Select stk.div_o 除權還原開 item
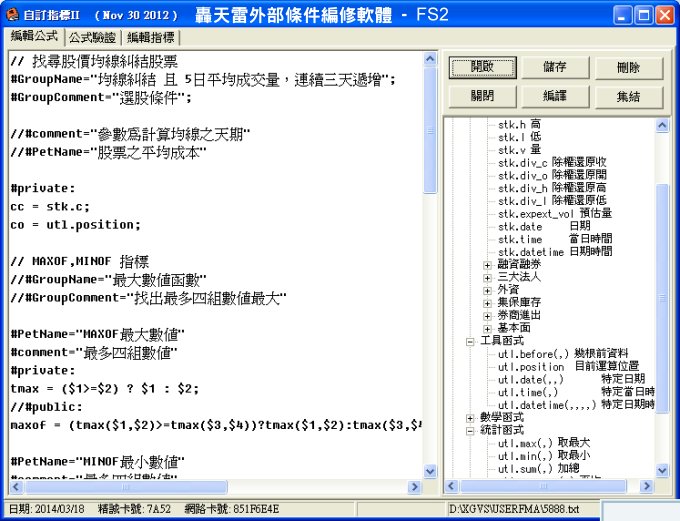This screenshot has width=680, height=521. [x=552, y=175]
